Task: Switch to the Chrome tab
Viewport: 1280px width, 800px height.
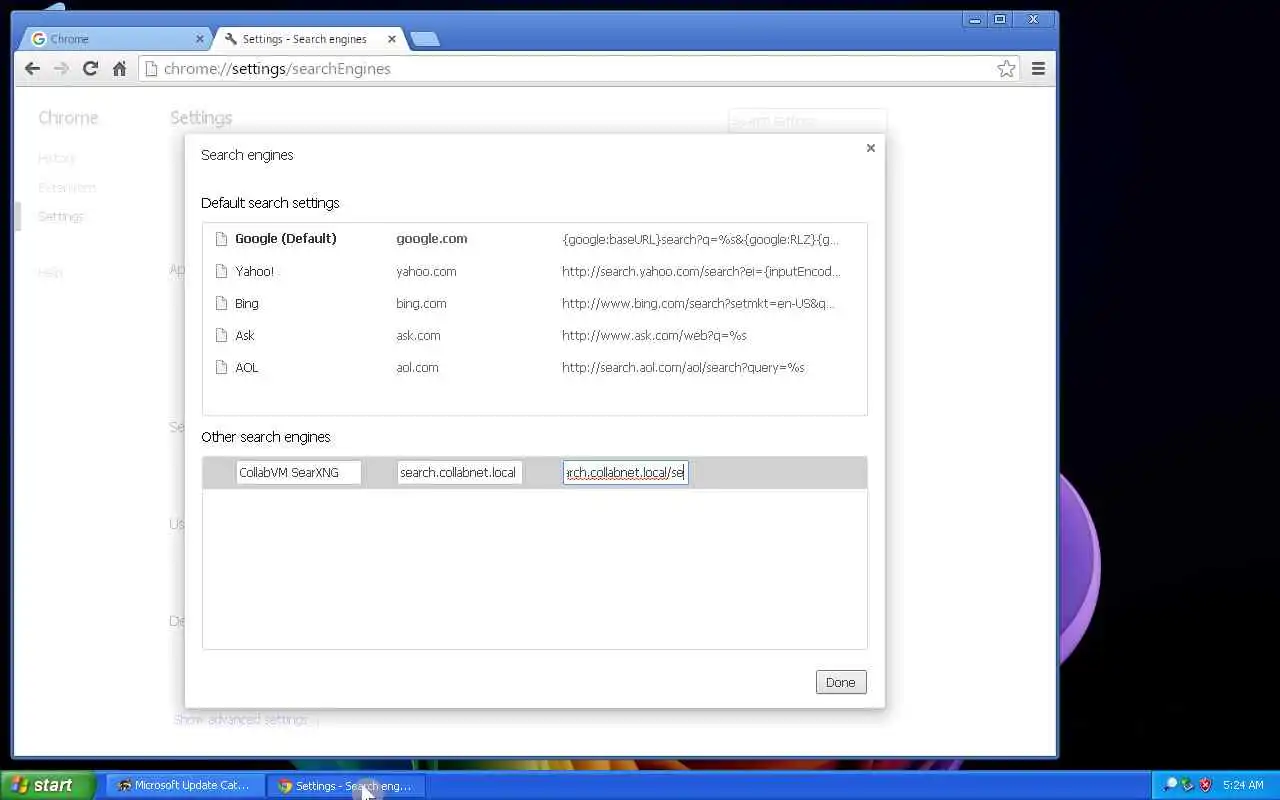Action: tap(115, 39)
